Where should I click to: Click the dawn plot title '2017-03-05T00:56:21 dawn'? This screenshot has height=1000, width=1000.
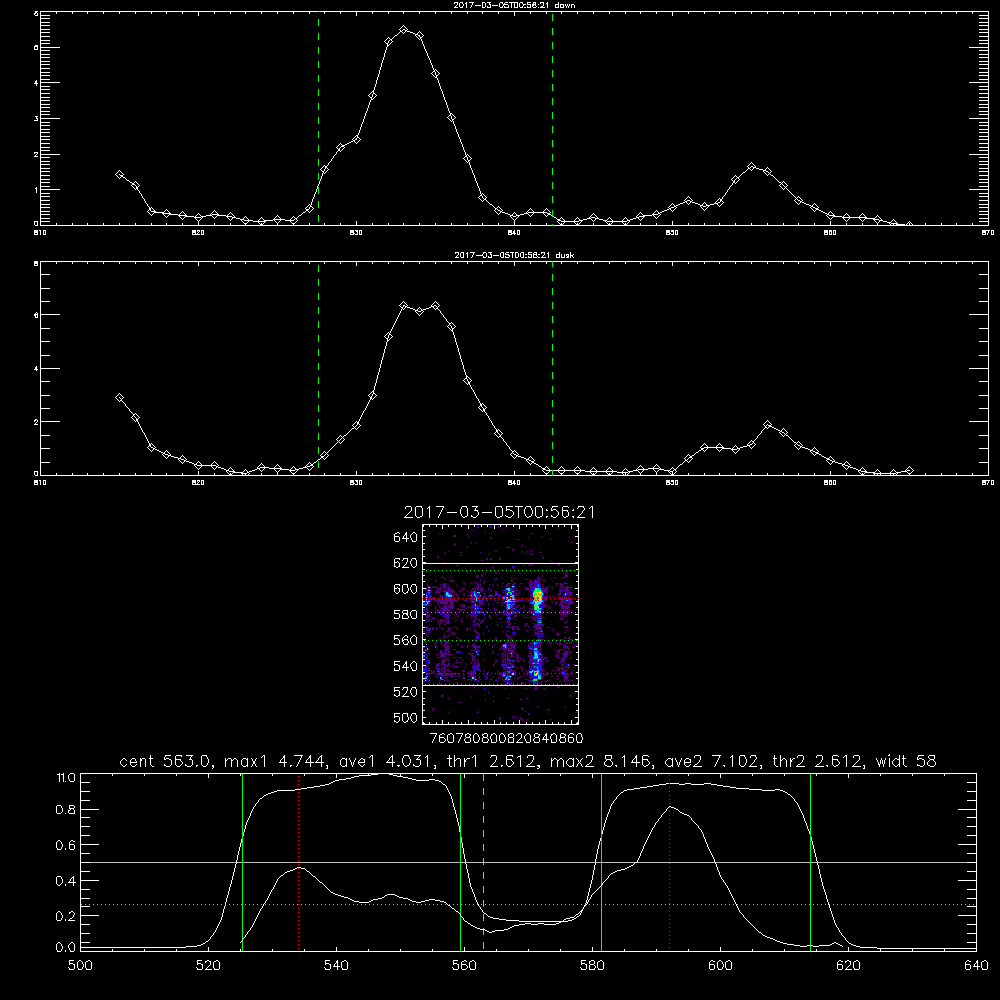(x=515, y=5)
